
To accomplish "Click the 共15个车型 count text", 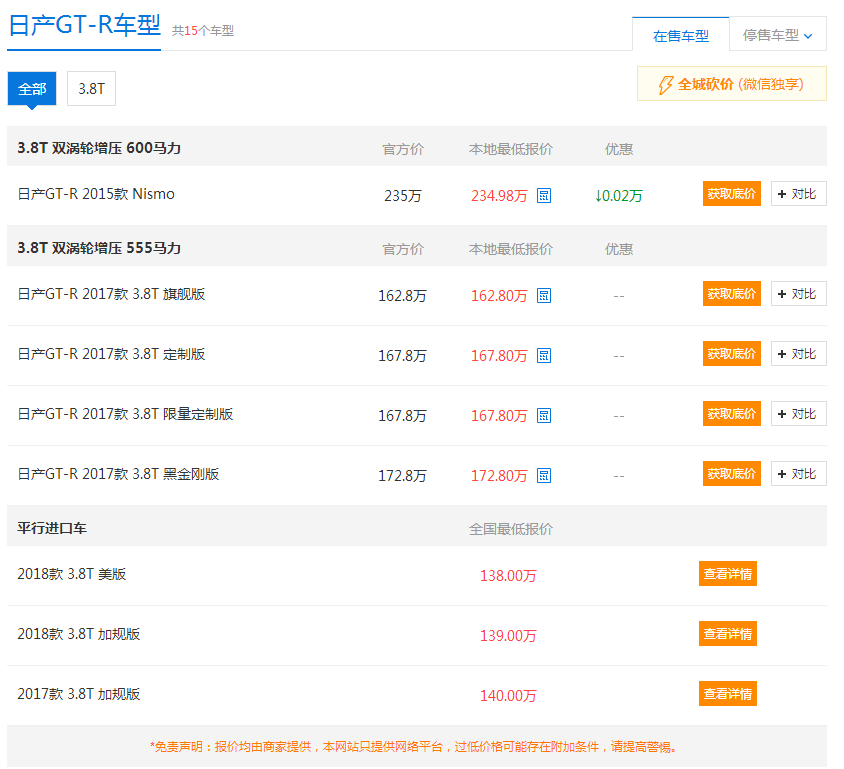I will [203, 31].
